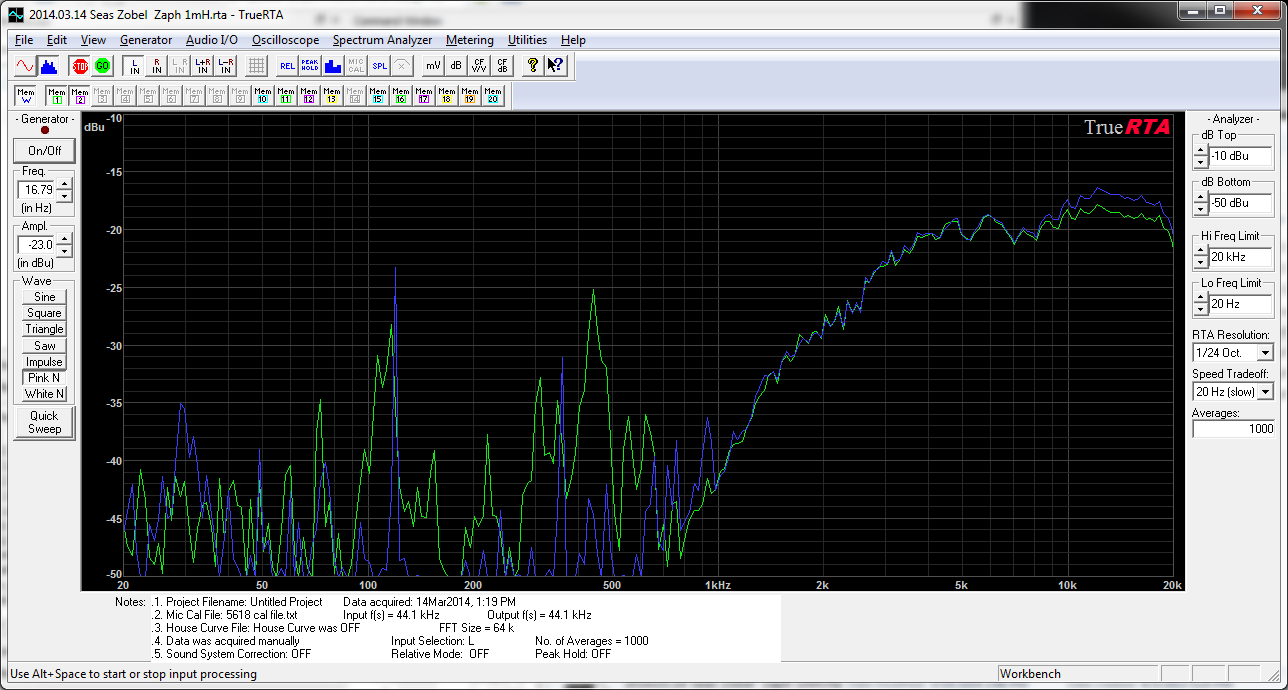Switch units with the dB icon
Viewport: 1288px width, 690px height.
[x=456, y=66]
